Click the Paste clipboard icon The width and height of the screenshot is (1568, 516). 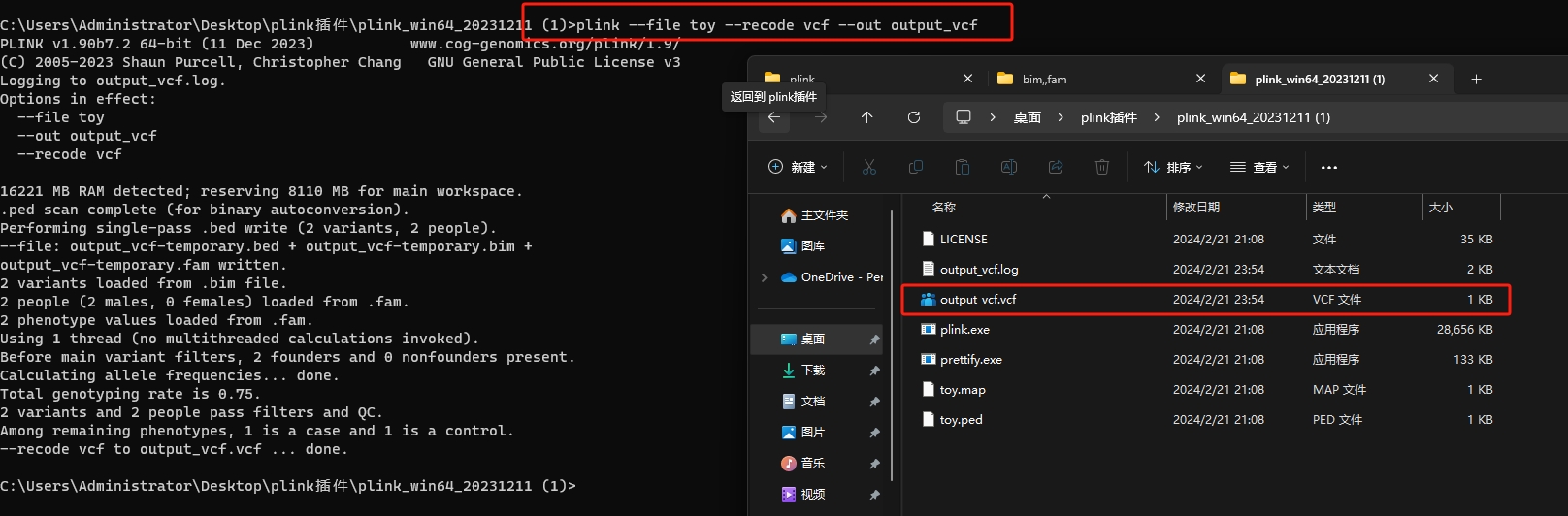point(962,167)
